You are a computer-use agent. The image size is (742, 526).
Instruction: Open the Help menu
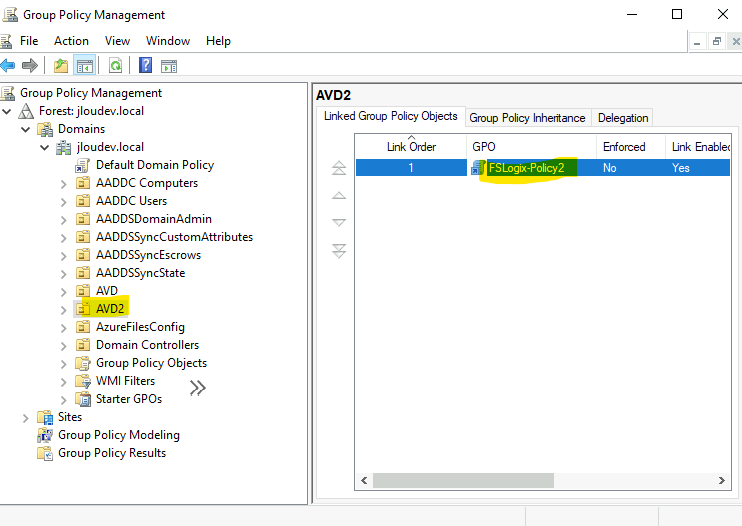218,41
